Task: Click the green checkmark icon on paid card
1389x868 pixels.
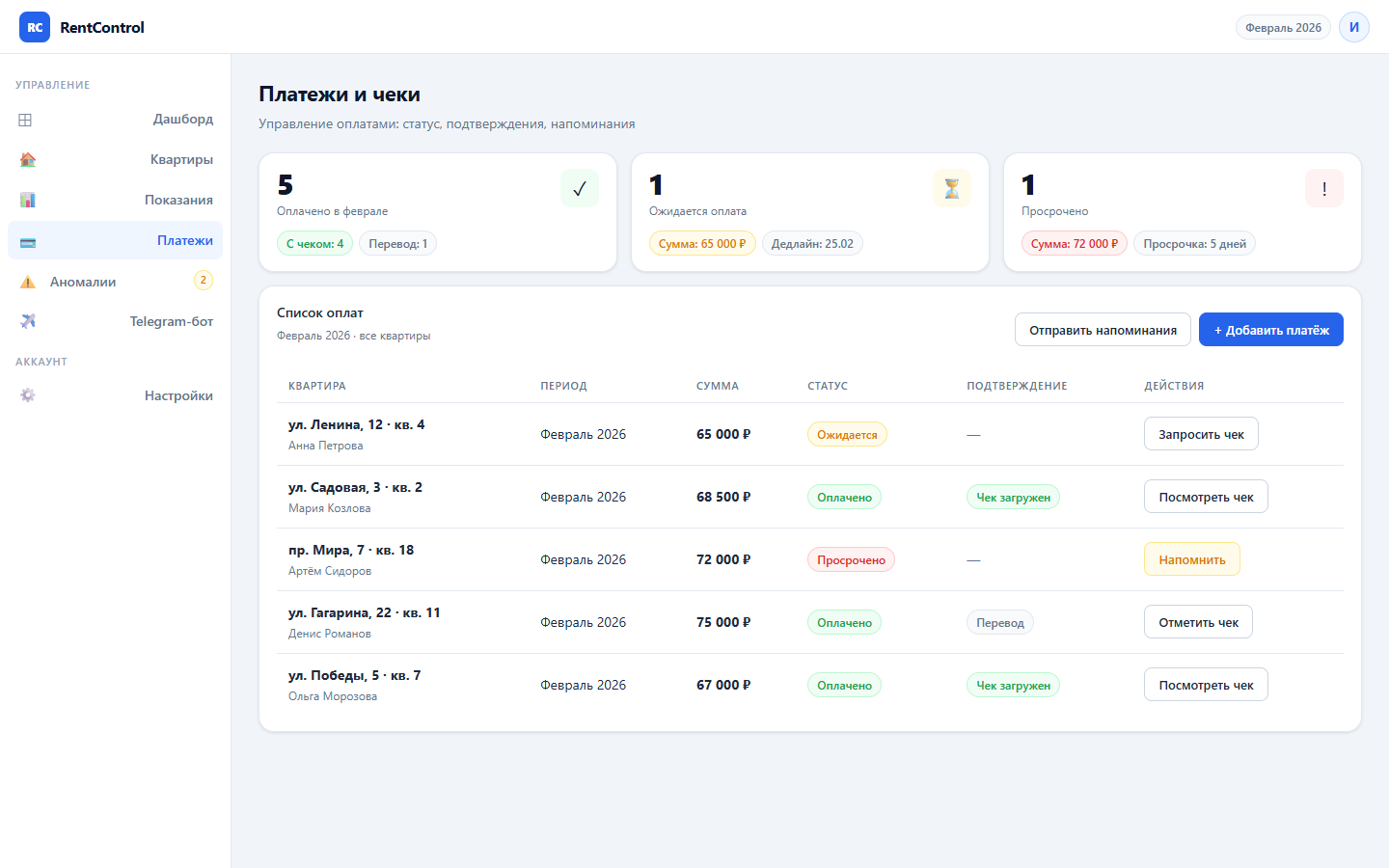Action: 579,189
